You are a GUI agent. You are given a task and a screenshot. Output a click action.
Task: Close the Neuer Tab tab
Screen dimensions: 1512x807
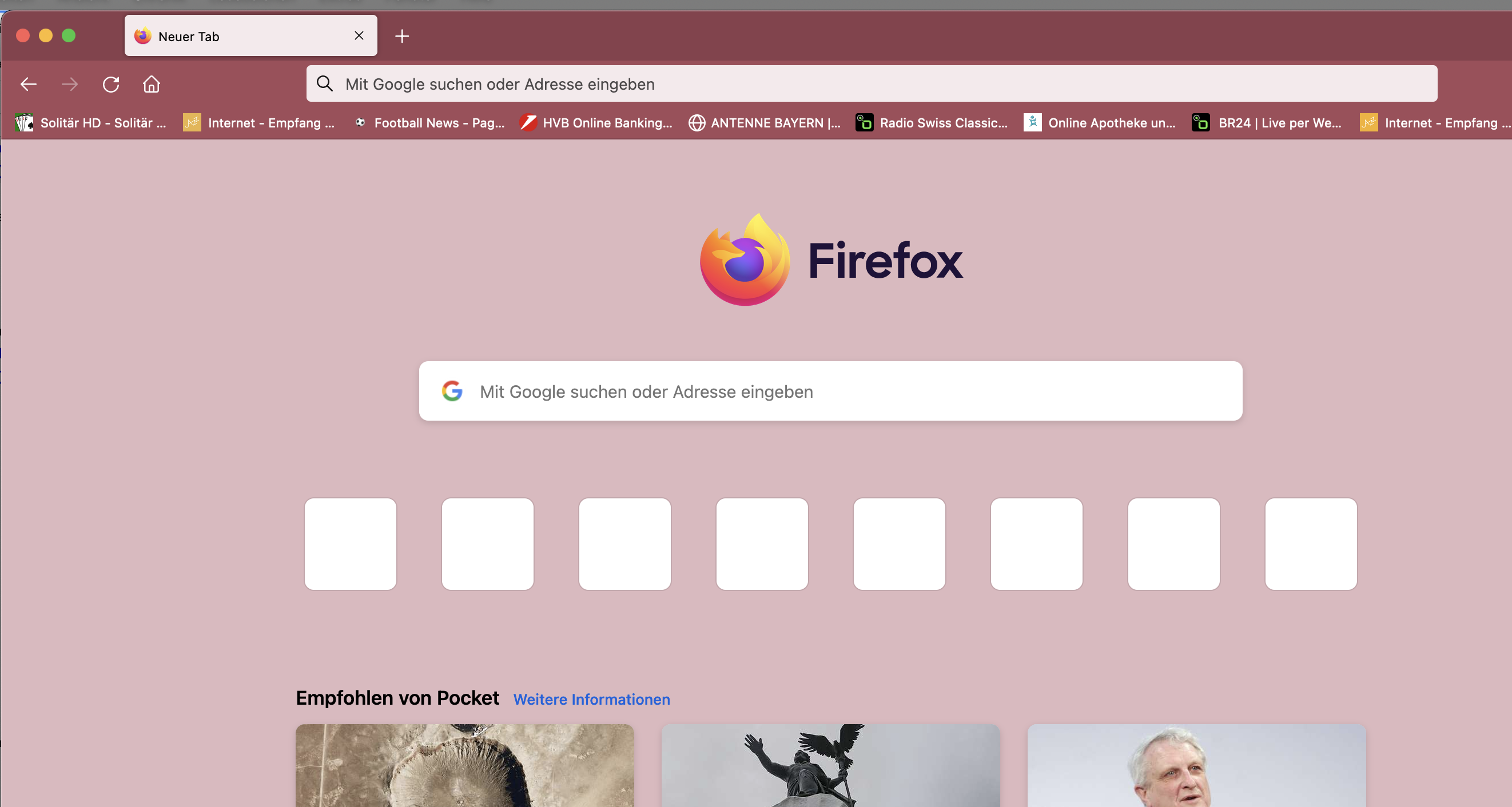point(359,36)
